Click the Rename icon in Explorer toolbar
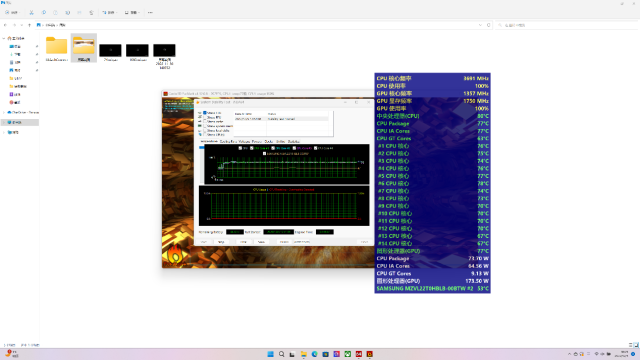 point(67,13)
